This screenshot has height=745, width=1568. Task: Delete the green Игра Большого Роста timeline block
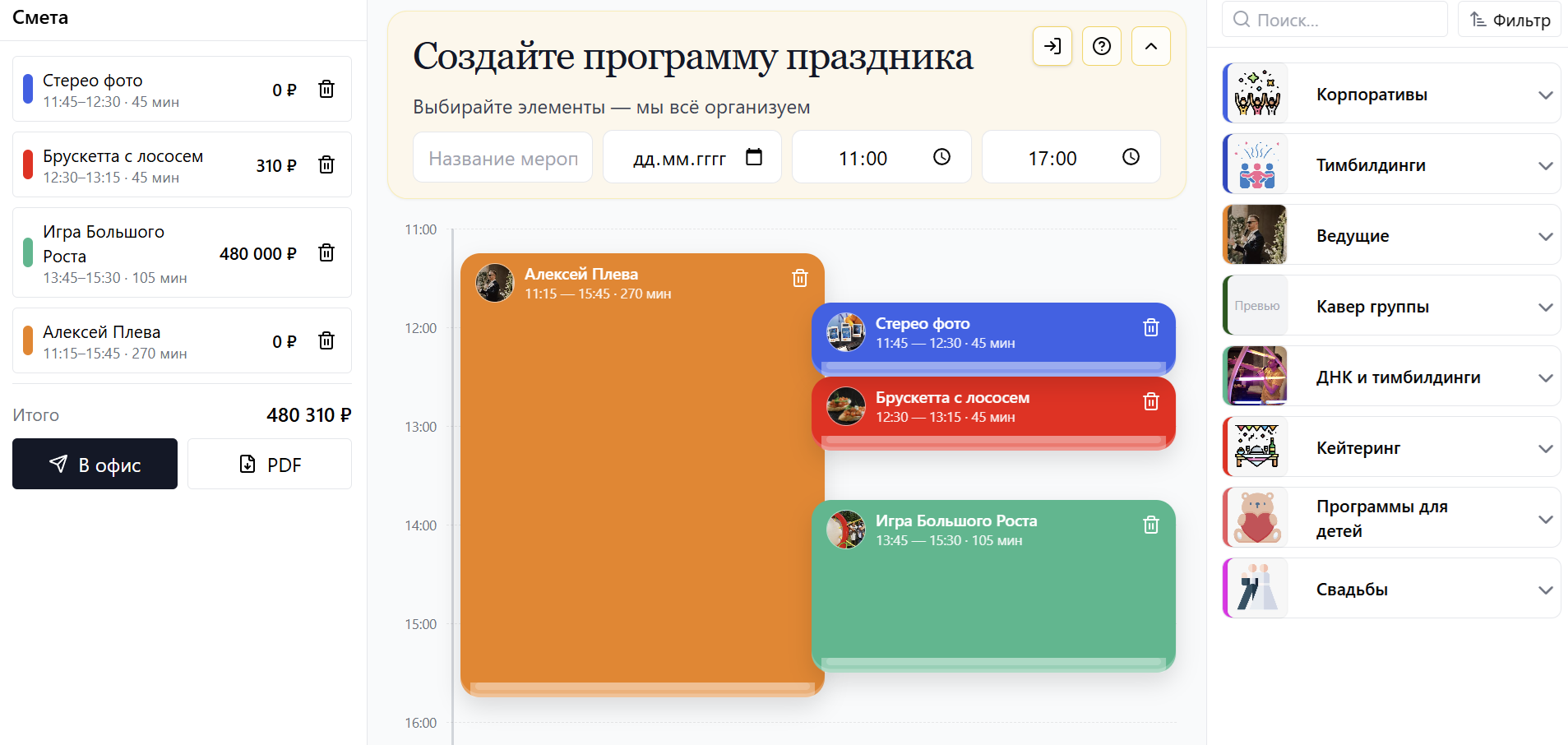[1151, 525]
